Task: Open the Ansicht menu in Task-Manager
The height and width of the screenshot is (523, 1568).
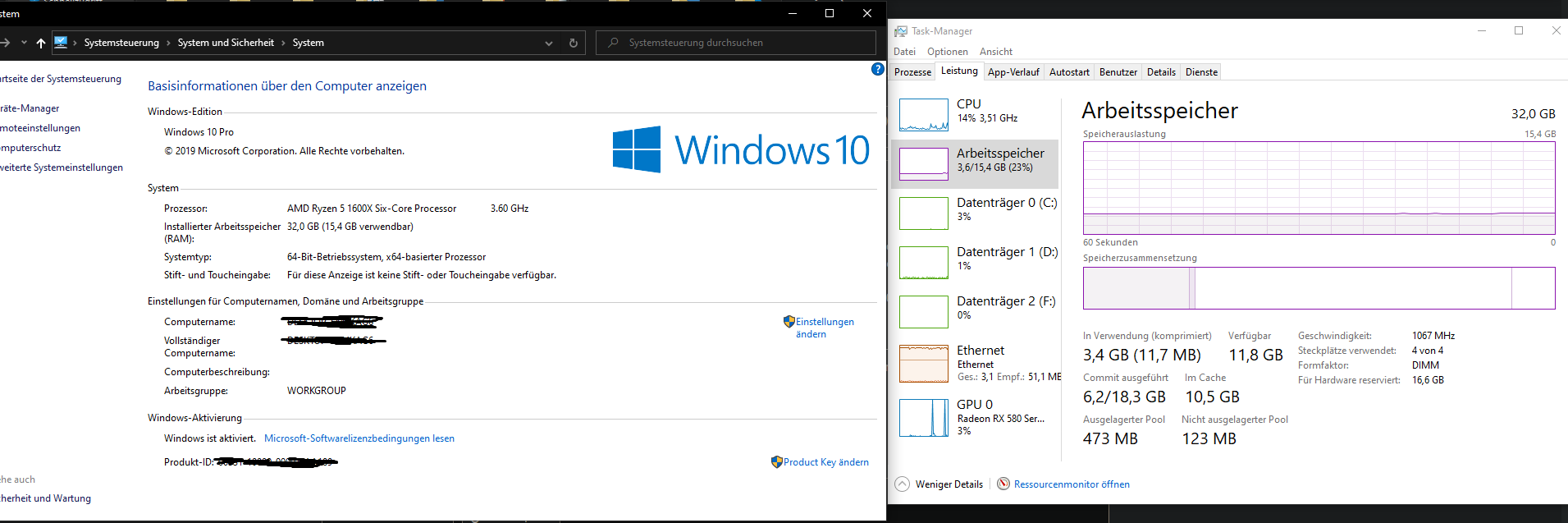Action: [996, 52]
